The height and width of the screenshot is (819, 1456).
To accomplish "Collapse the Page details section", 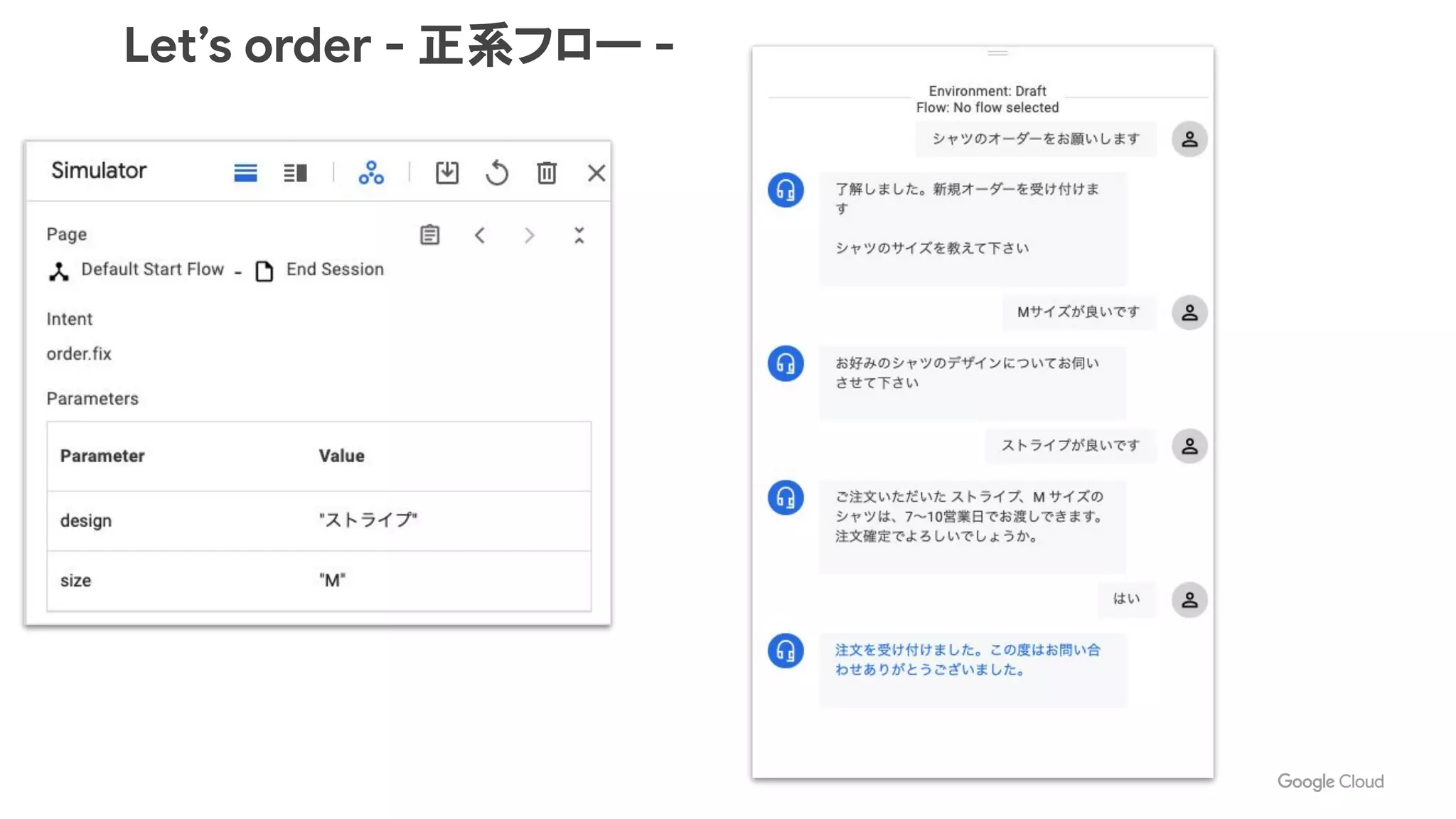I will (579, 235).
